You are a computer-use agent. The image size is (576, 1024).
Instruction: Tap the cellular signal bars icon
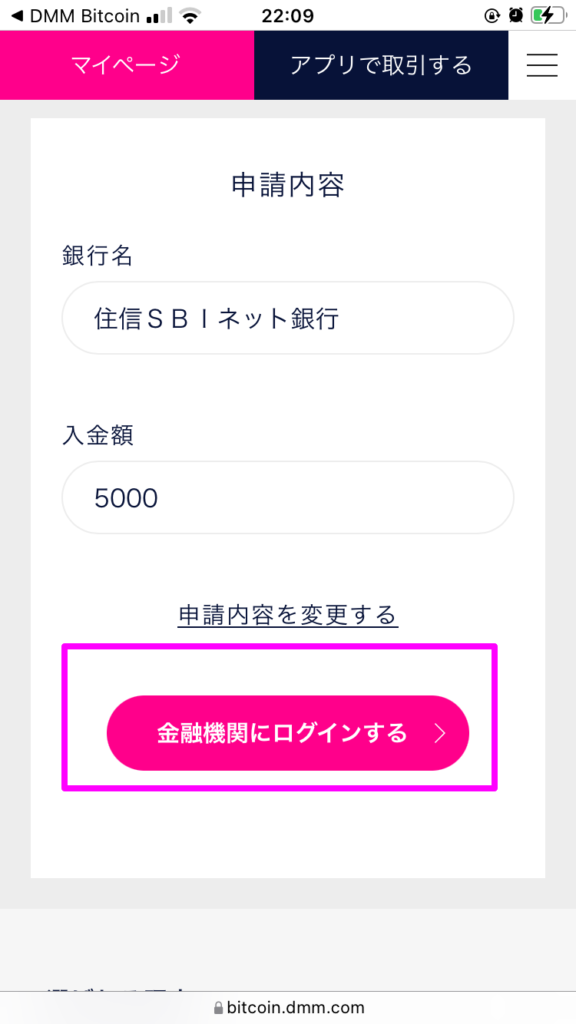159,15
